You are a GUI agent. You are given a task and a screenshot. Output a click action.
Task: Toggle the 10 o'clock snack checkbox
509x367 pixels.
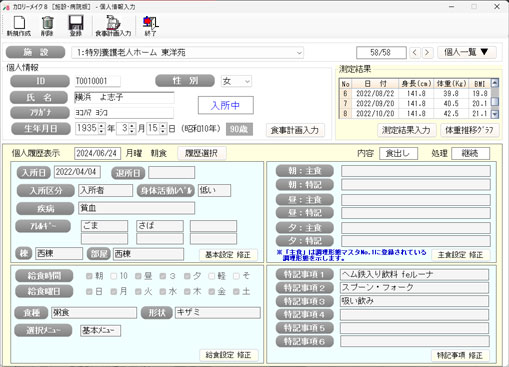click(114, 276)
